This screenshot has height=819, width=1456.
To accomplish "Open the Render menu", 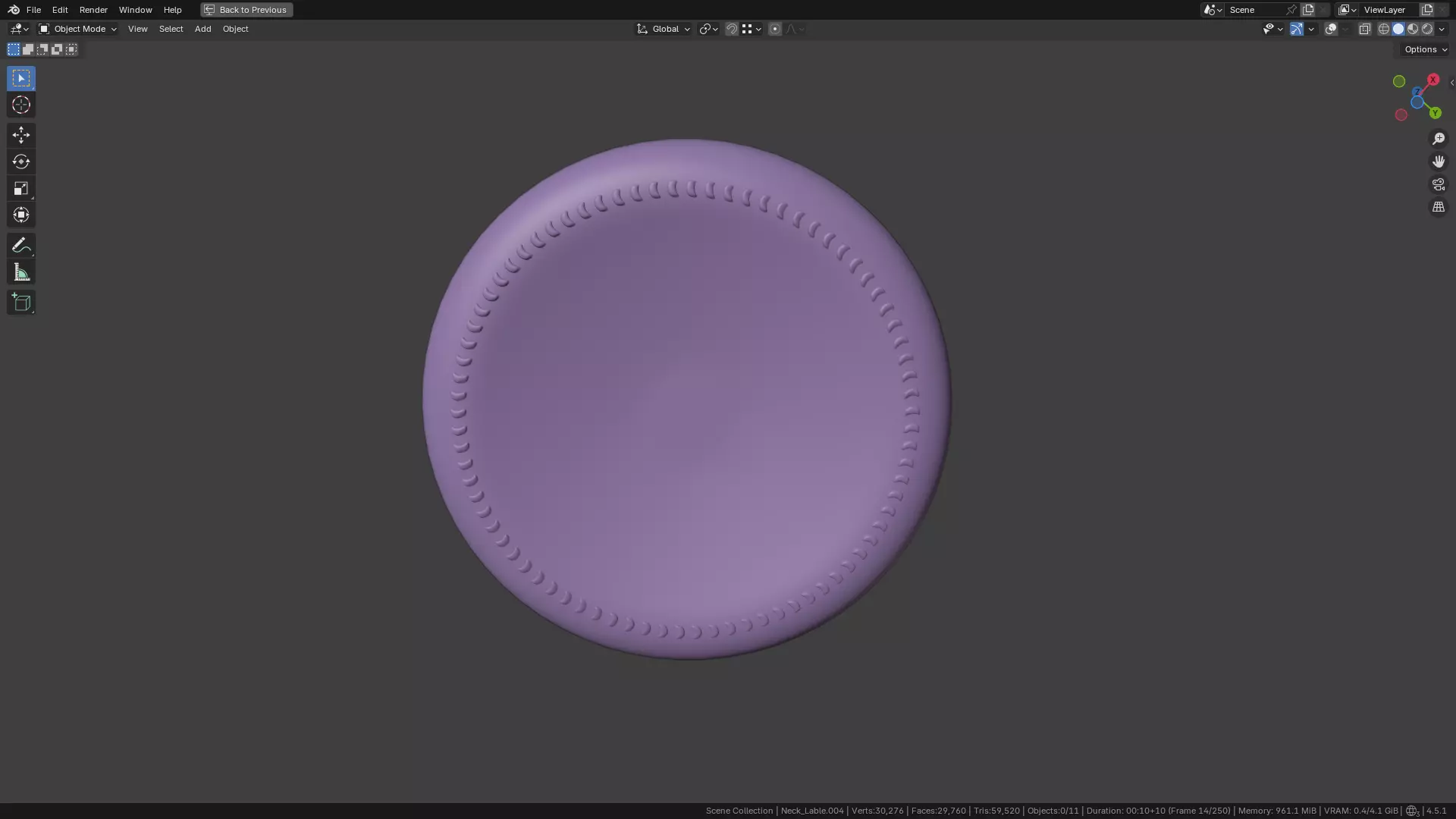I will pyautogui.click(x=93, y=10).
